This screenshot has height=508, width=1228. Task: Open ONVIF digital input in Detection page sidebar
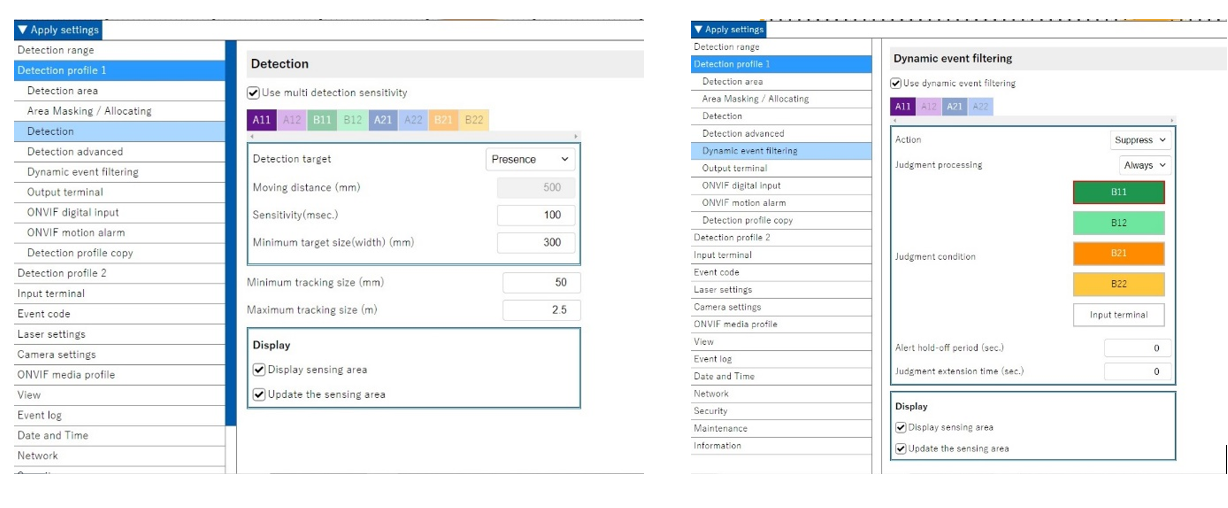click(x=120, y=212)
